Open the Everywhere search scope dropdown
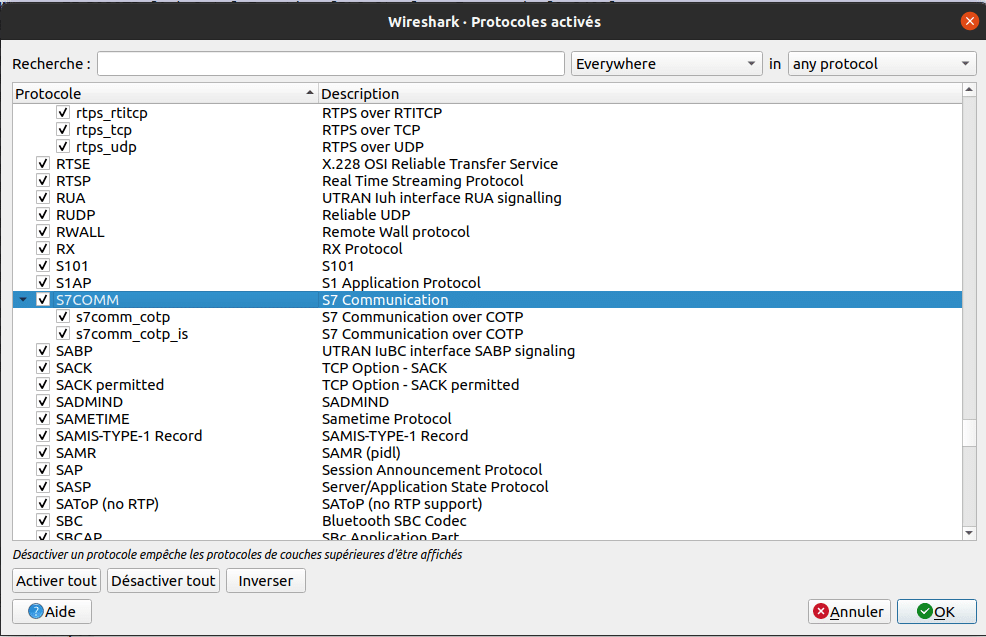 (668, 64)
